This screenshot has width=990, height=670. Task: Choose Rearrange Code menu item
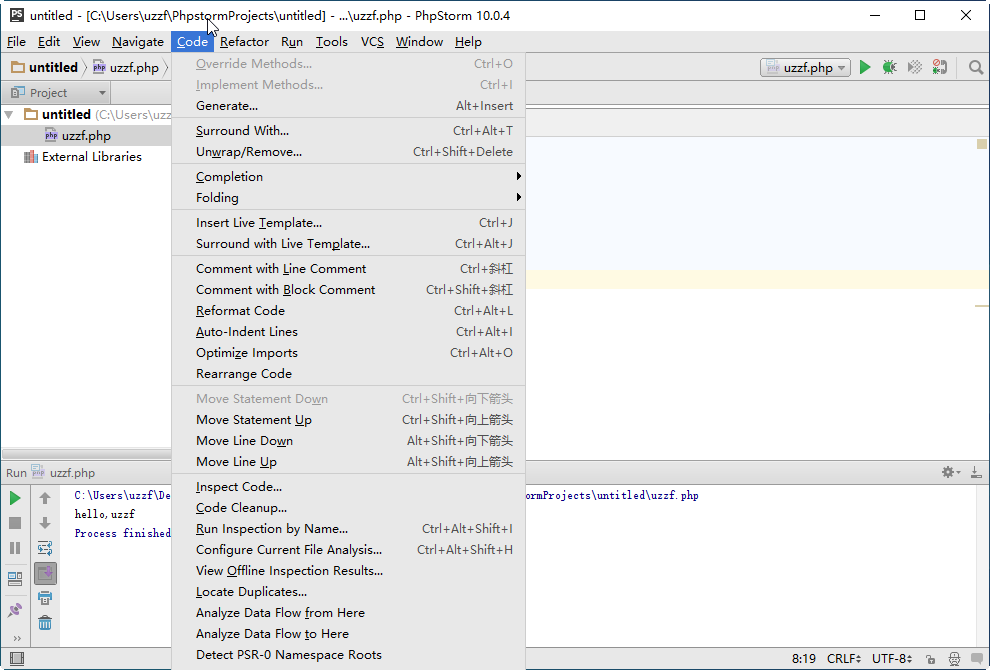349,374
